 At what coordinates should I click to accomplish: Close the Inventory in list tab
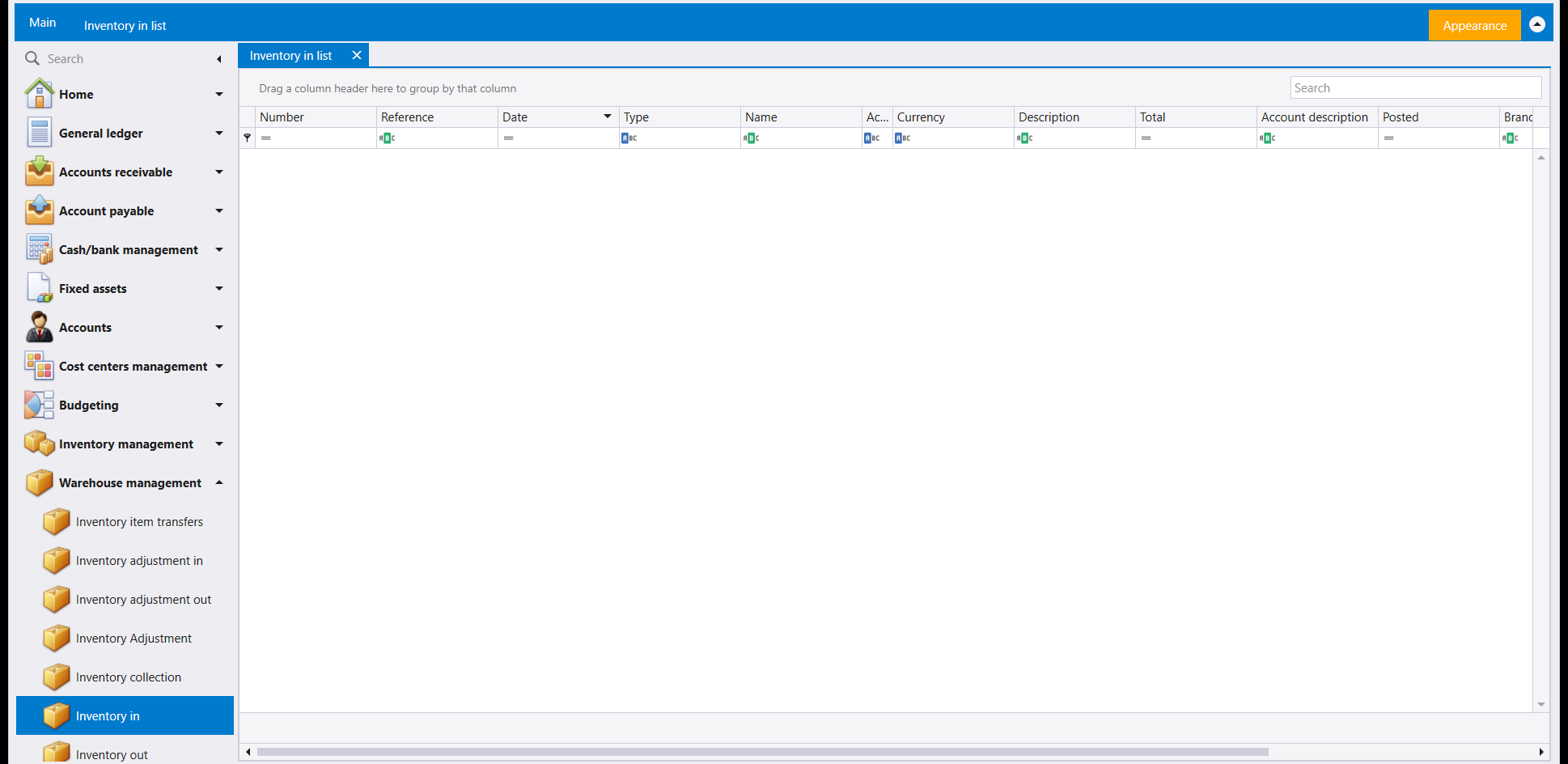(357, 55)
